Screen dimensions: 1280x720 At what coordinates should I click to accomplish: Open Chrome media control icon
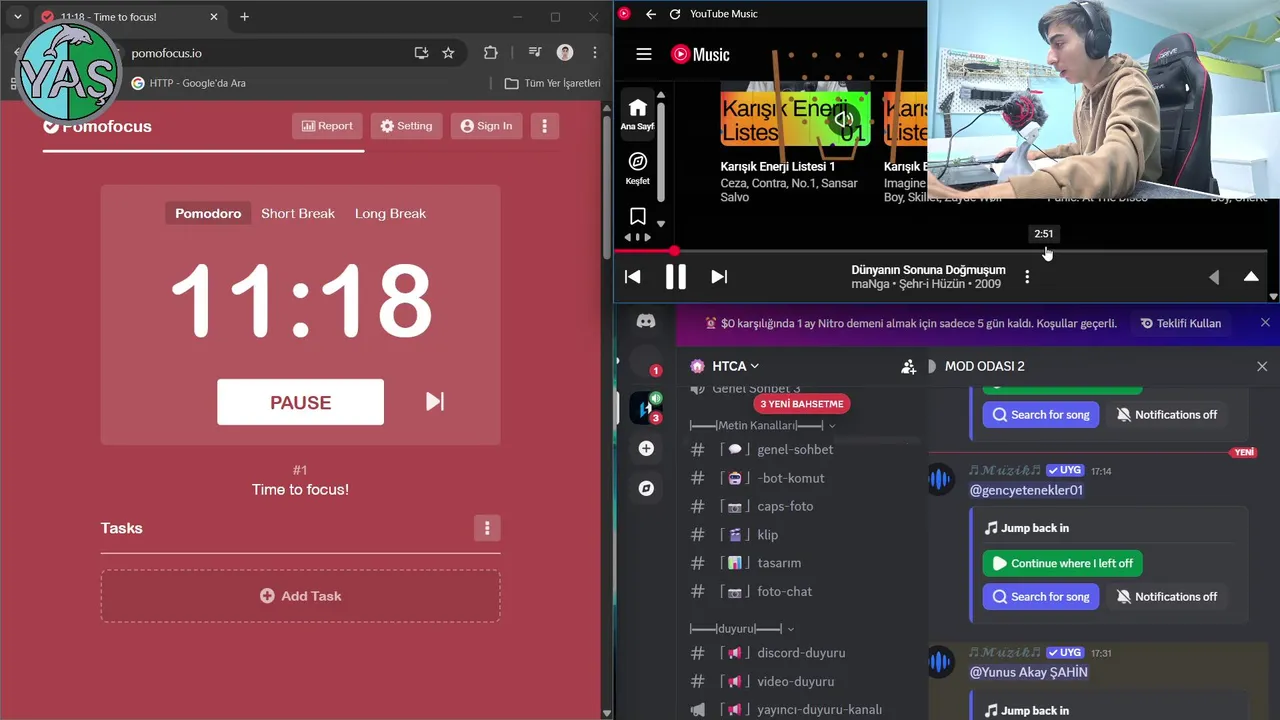tap(535, 53)
